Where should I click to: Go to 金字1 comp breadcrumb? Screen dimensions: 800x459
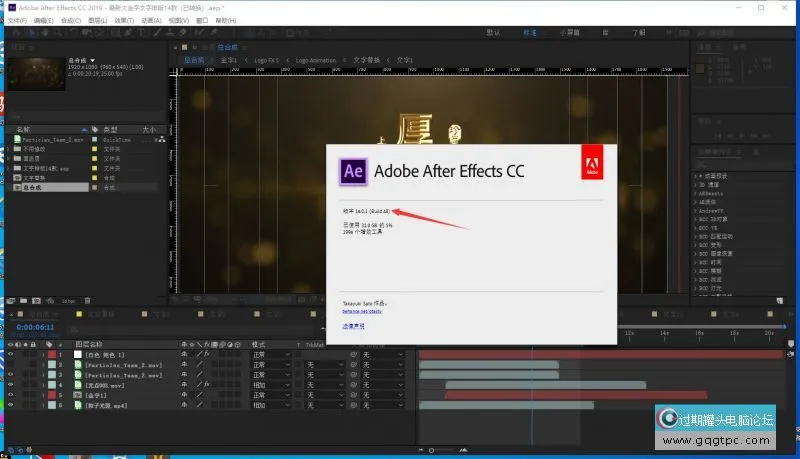coord(229,60)
